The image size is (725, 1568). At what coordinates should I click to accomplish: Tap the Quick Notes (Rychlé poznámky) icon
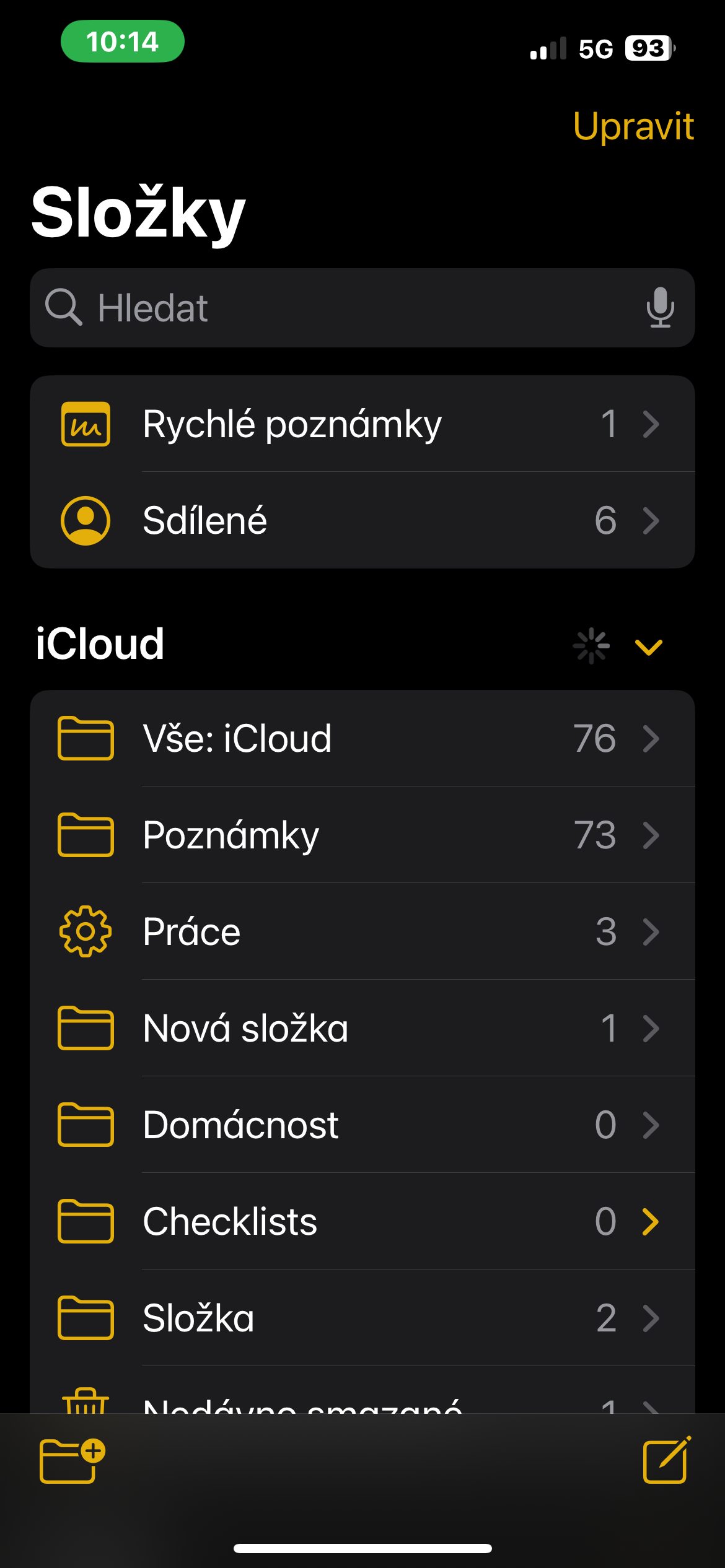click(86, 424)
